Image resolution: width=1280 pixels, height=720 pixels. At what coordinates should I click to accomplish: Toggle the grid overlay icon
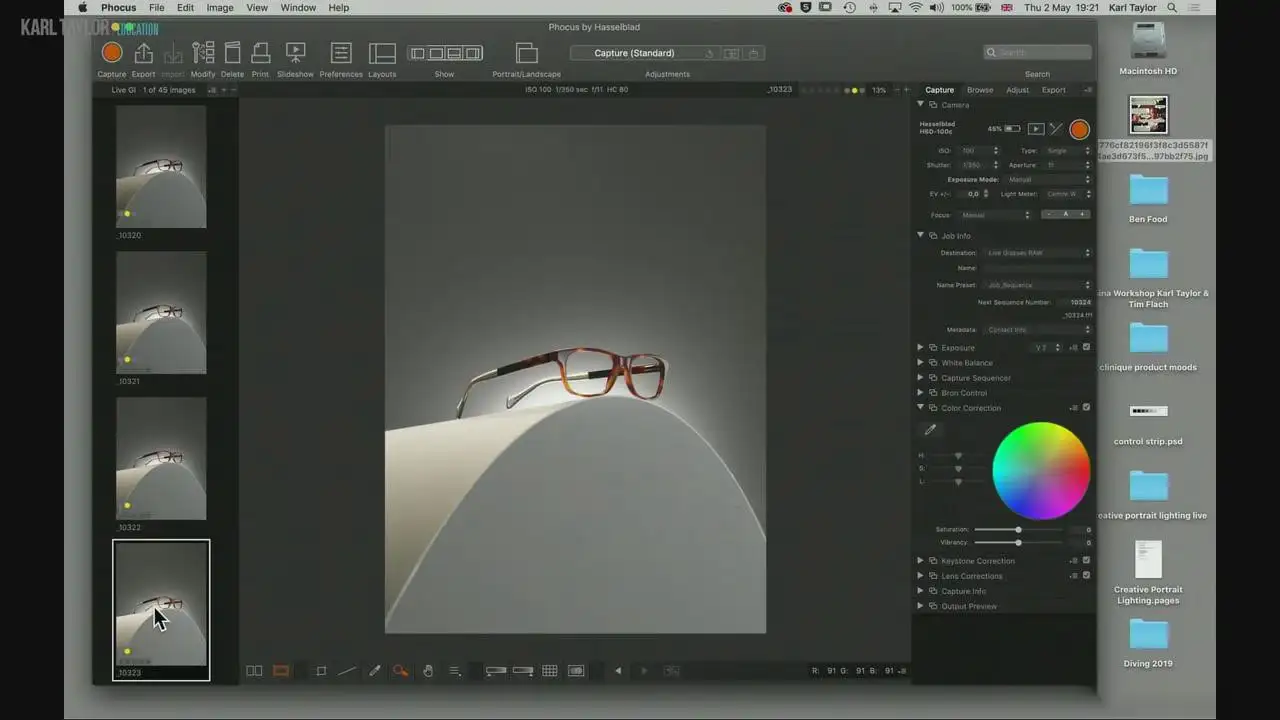tap(549, 671)
